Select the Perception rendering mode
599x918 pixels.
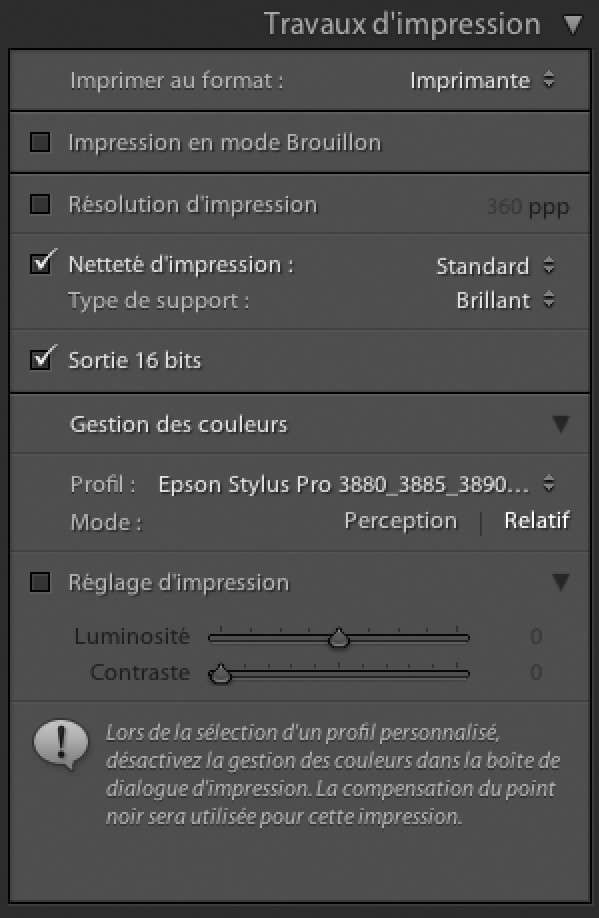click(401, 520)
